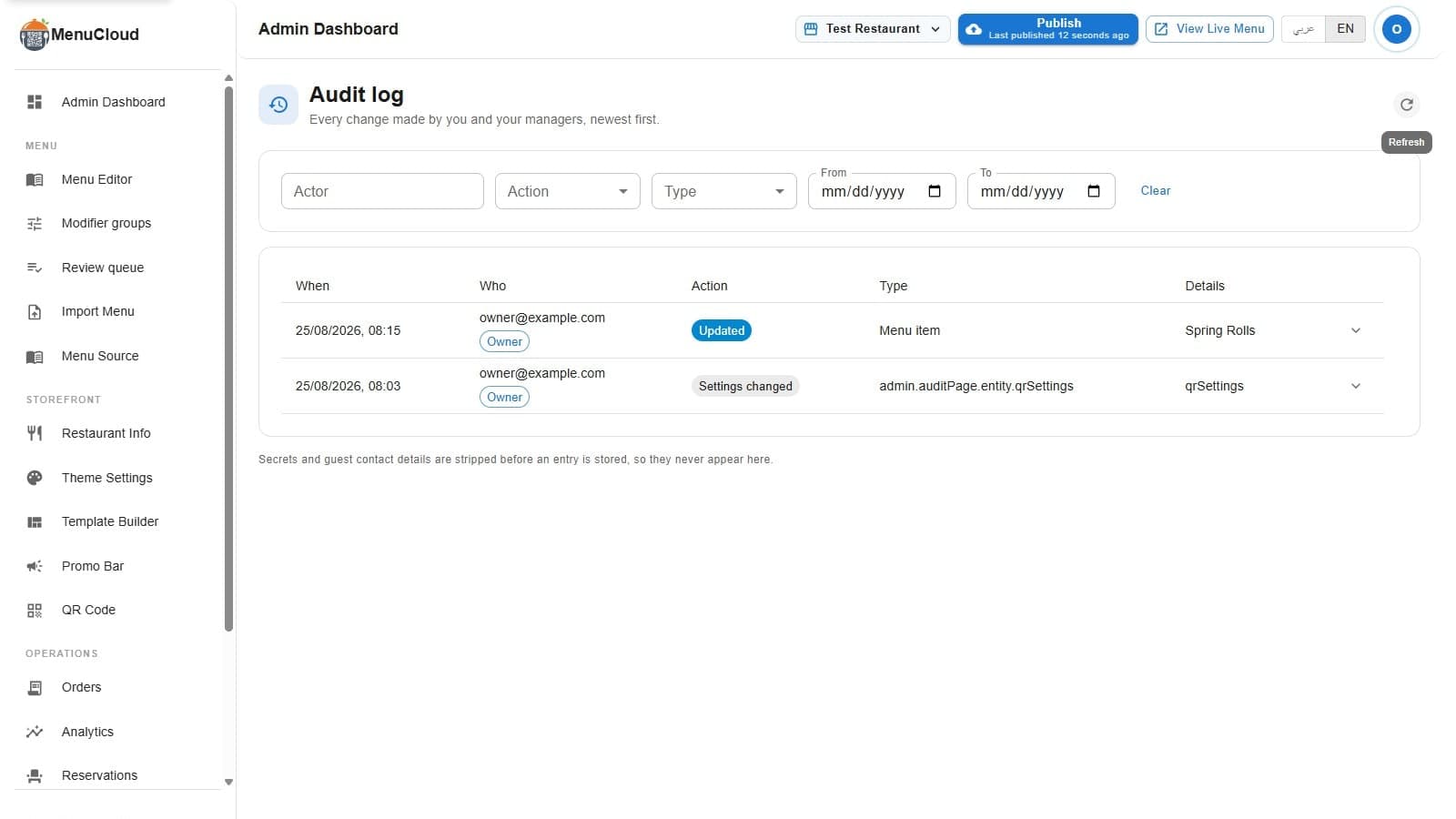This screenshot has width=1456, height=819.
Task: Expand the qrSettings audit entry
Action: pos(1356,386)
